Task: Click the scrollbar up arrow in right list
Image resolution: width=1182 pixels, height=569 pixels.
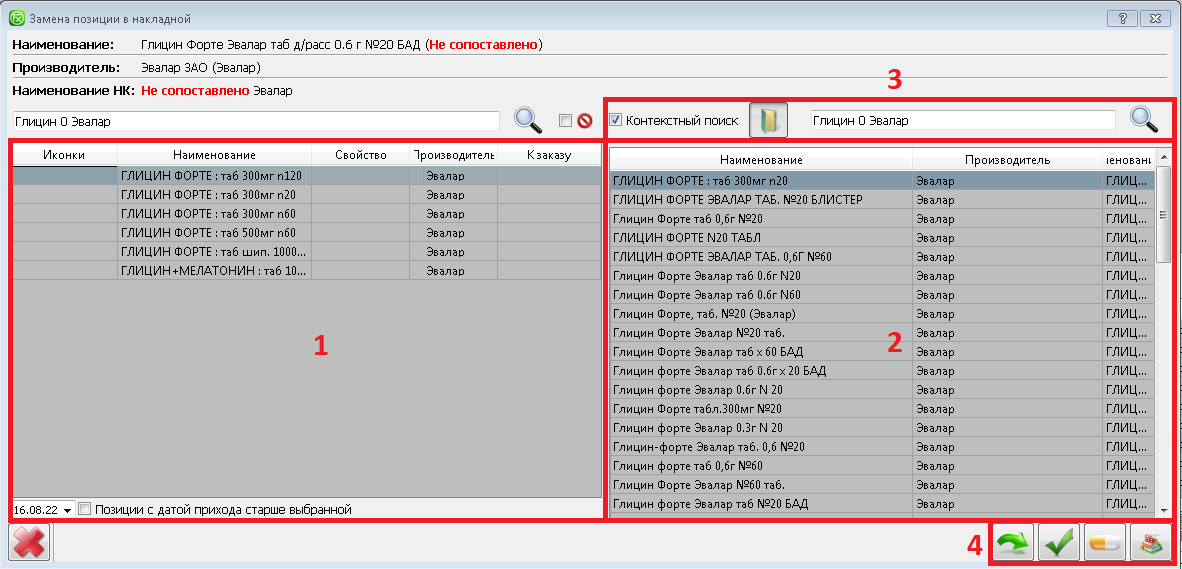Action: [x=1163, y=157]
